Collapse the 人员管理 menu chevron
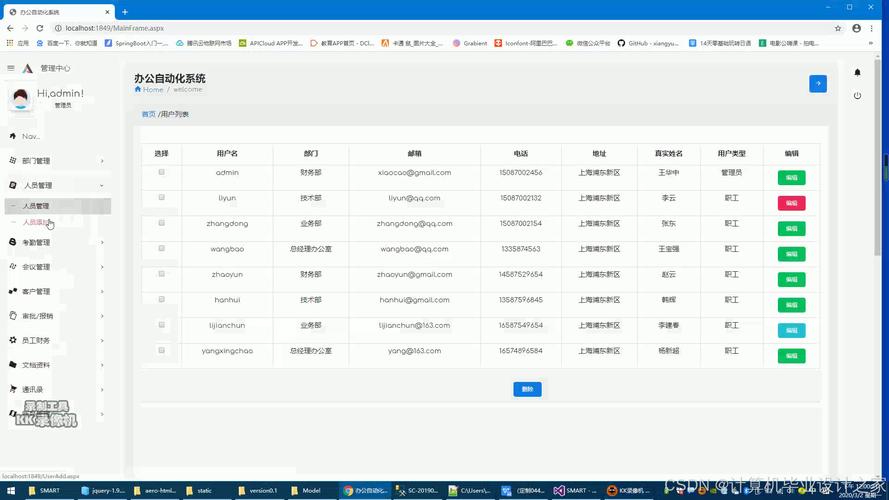The image size is (889, 500). pyautogui.click(x=102, y=186)
